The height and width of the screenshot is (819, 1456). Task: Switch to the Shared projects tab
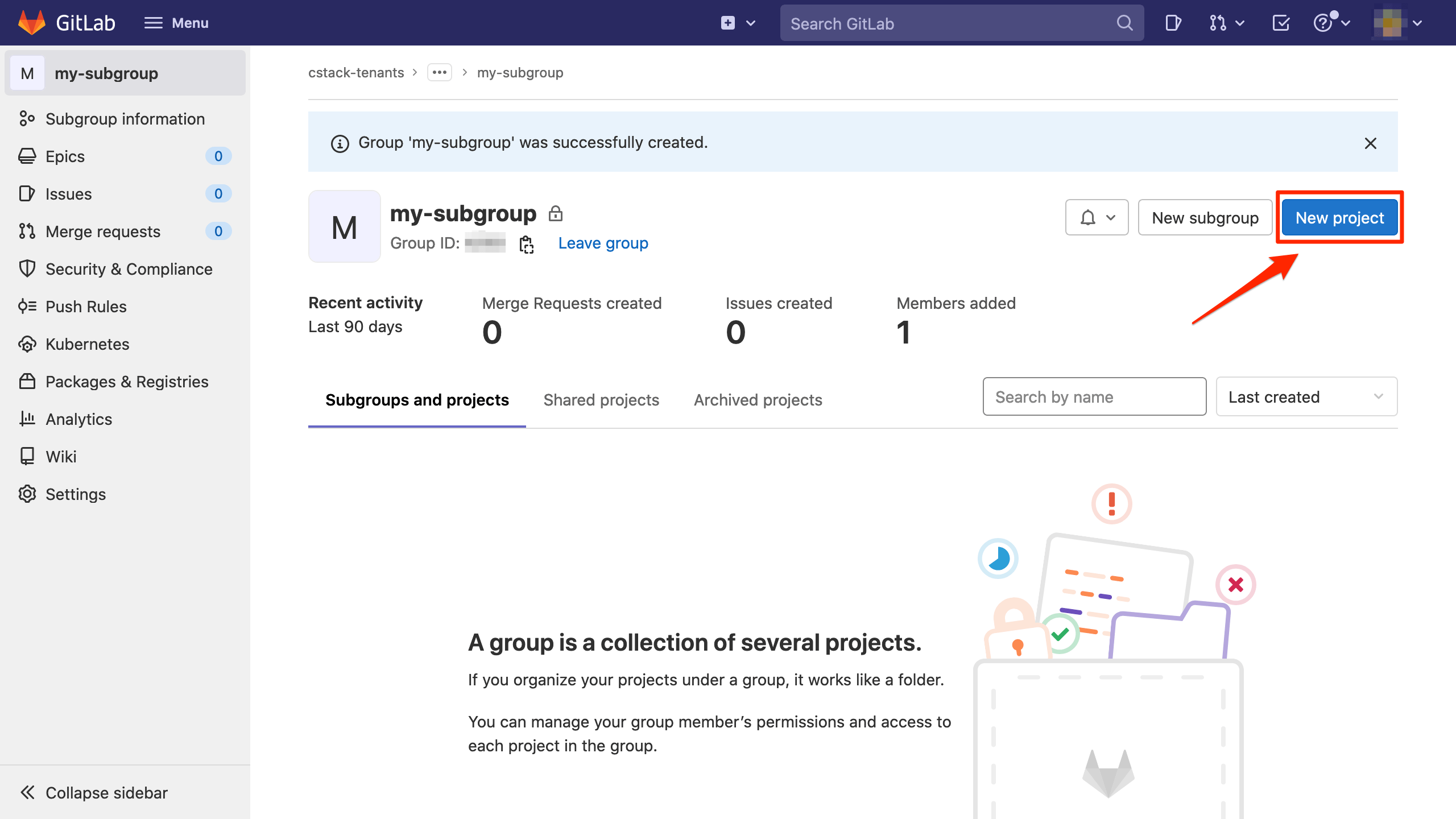(x=601, y=400)
